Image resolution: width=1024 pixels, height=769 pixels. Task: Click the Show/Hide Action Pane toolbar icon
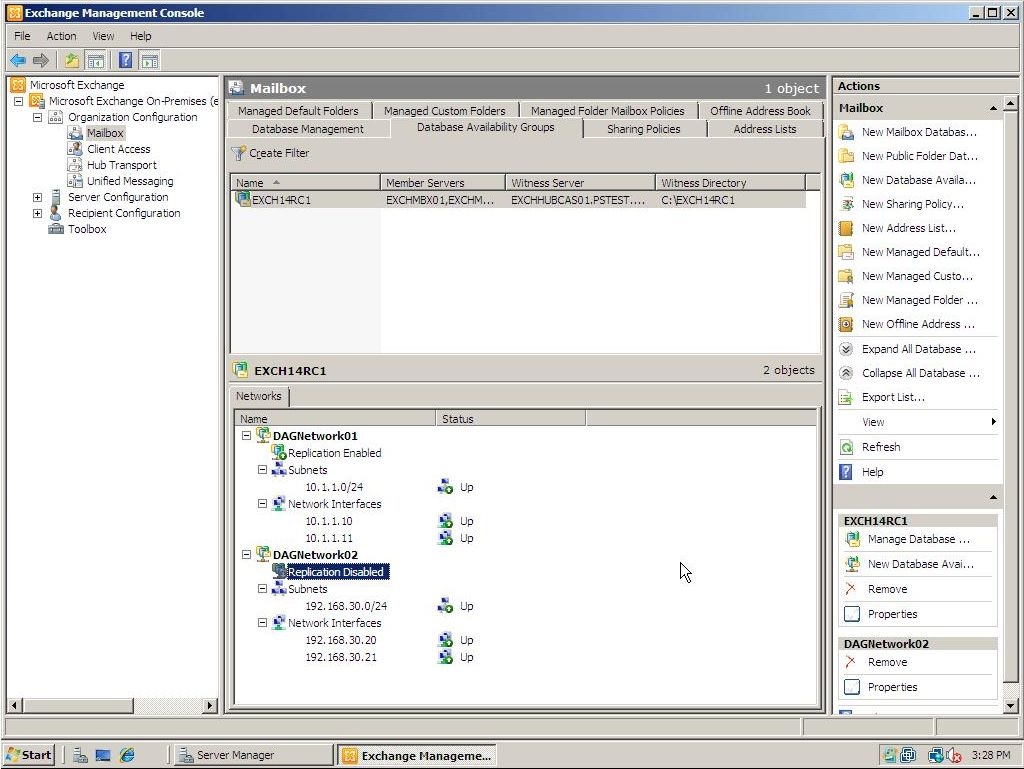tap(150, 61)
